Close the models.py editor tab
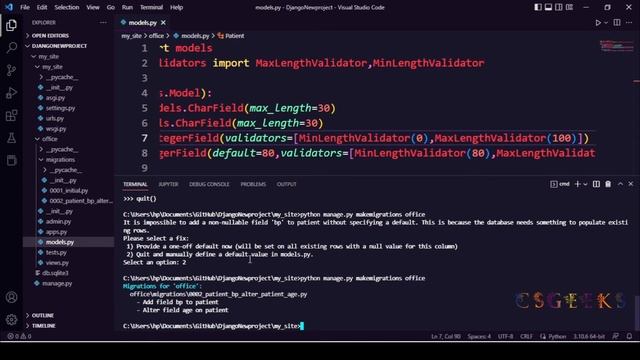The width and height of the screenshot is (640, 360). coord(163,22)
